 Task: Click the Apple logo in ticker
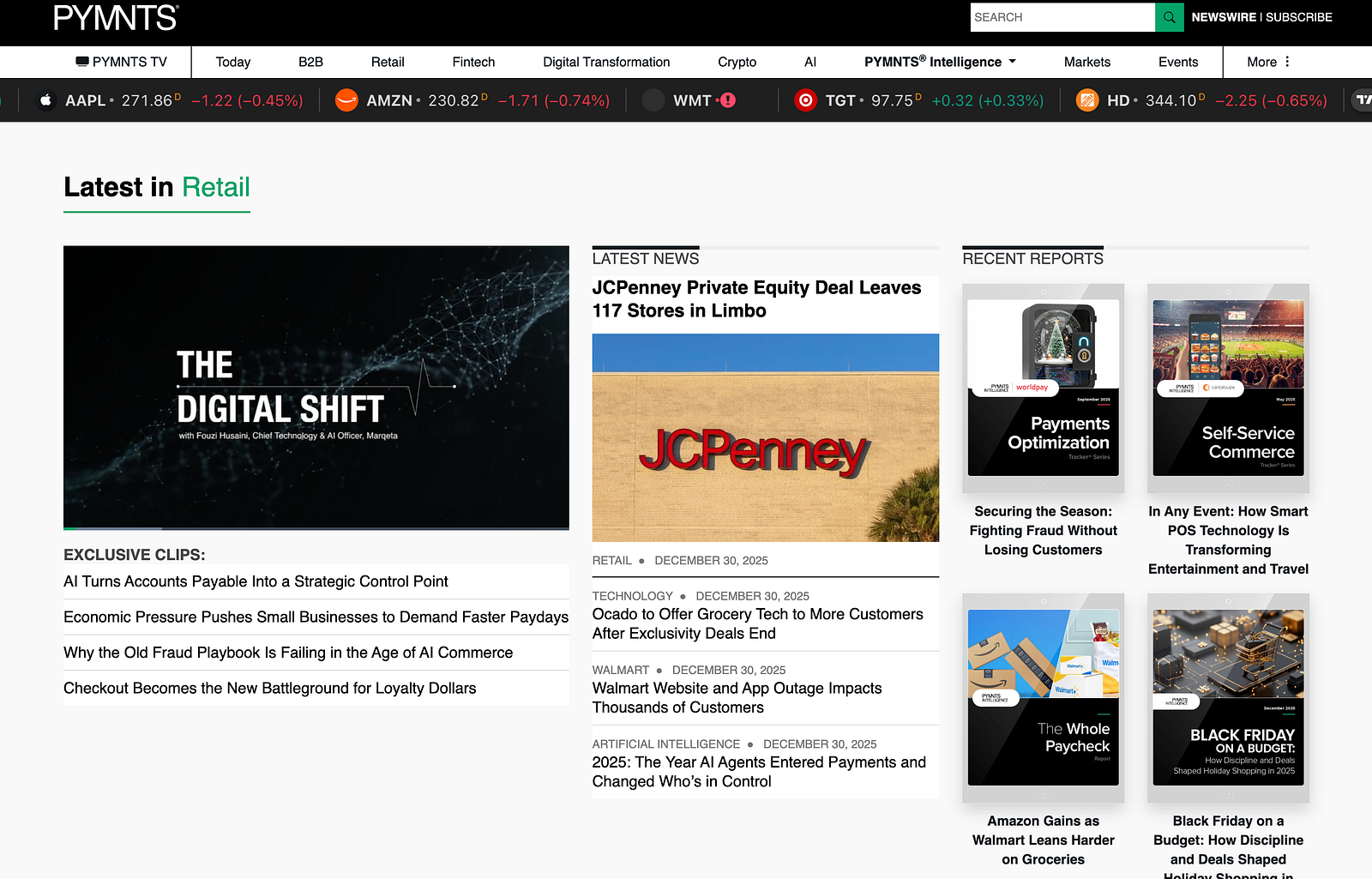(46, 100)
